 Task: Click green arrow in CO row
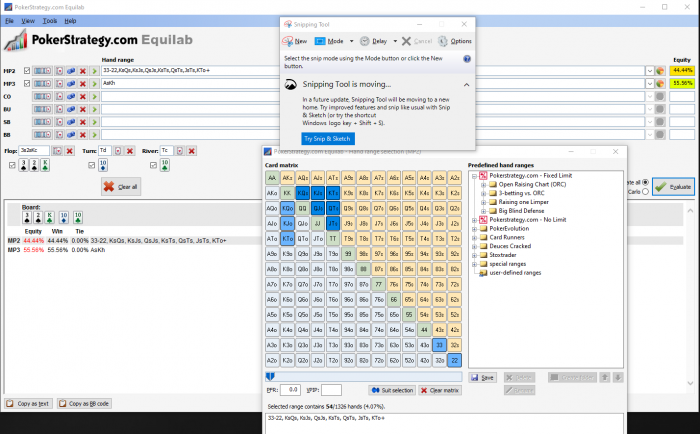[94, 96]
